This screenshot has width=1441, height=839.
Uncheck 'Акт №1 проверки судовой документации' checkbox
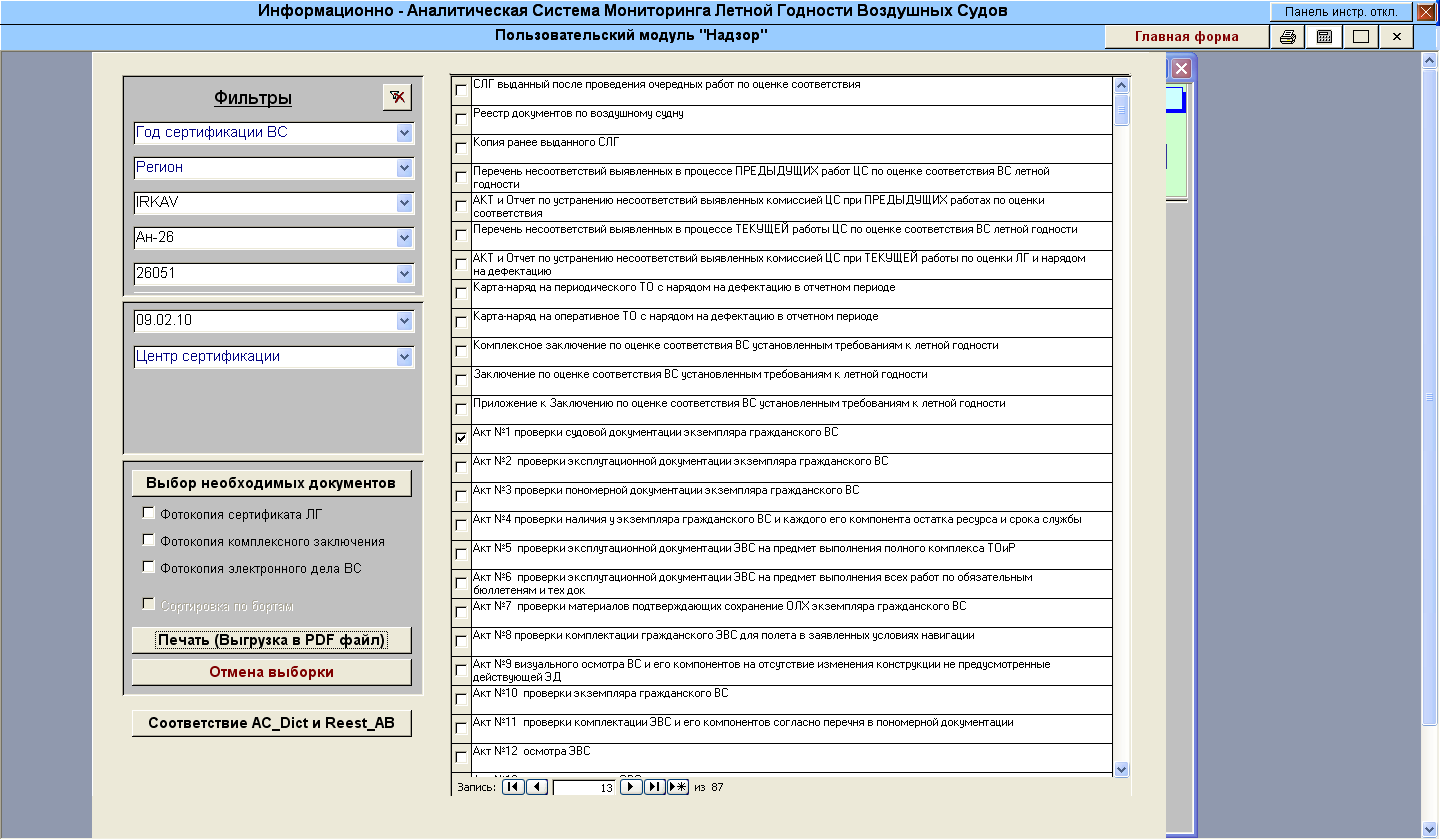coord(461,438)
